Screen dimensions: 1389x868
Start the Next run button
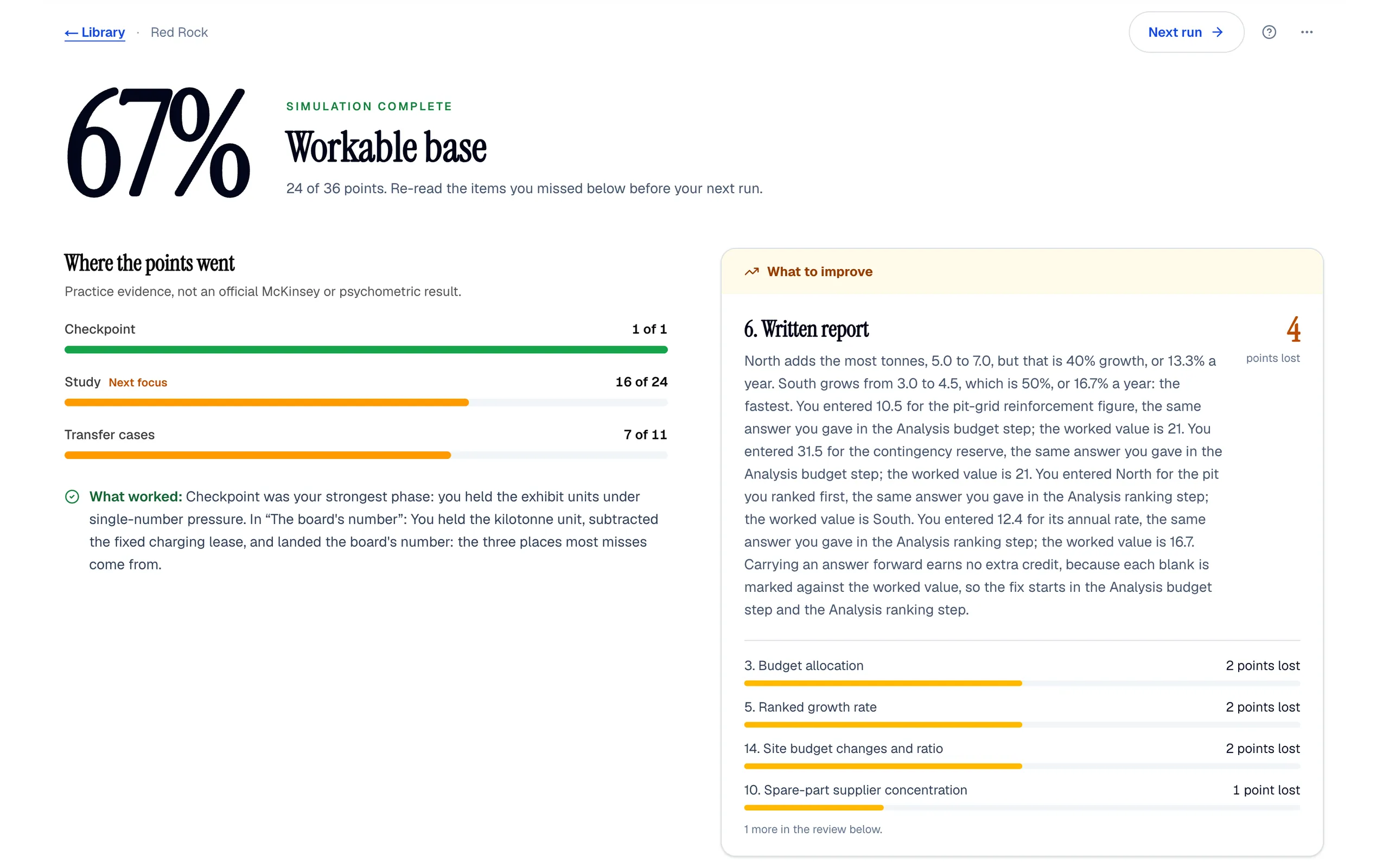point(1186,32)
